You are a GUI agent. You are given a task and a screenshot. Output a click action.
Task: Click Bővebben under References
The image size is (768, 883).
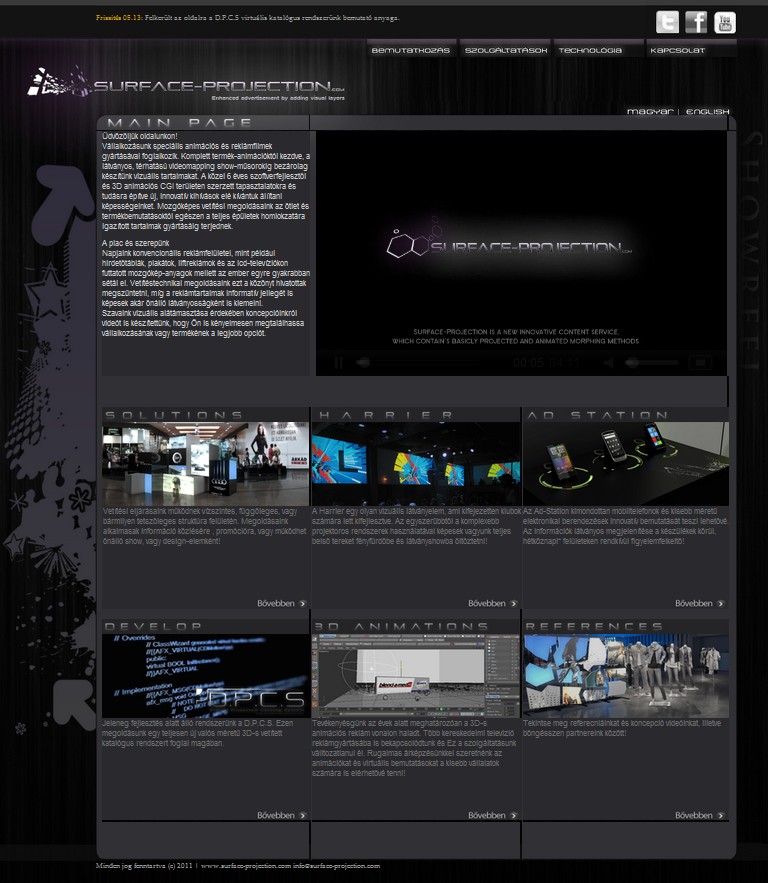tap(700, 815)
